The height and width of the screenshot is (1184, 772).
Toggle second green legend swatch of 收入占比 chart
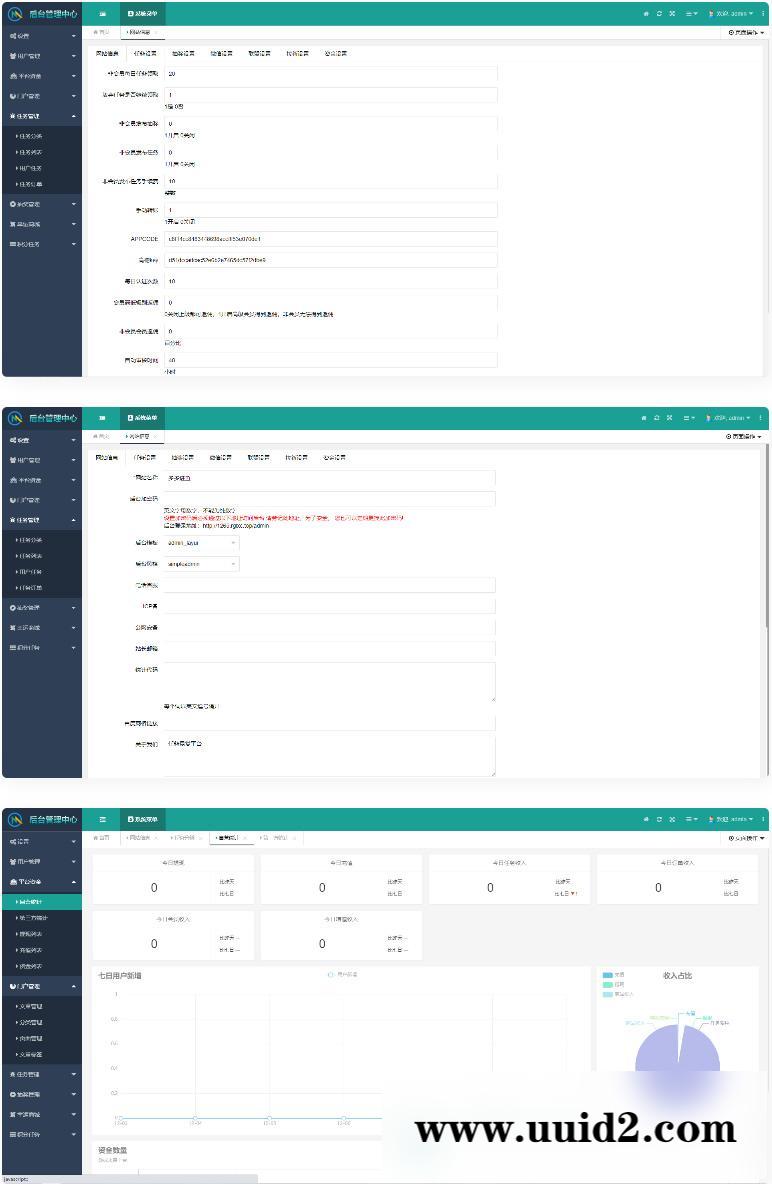tap(607, 985)
